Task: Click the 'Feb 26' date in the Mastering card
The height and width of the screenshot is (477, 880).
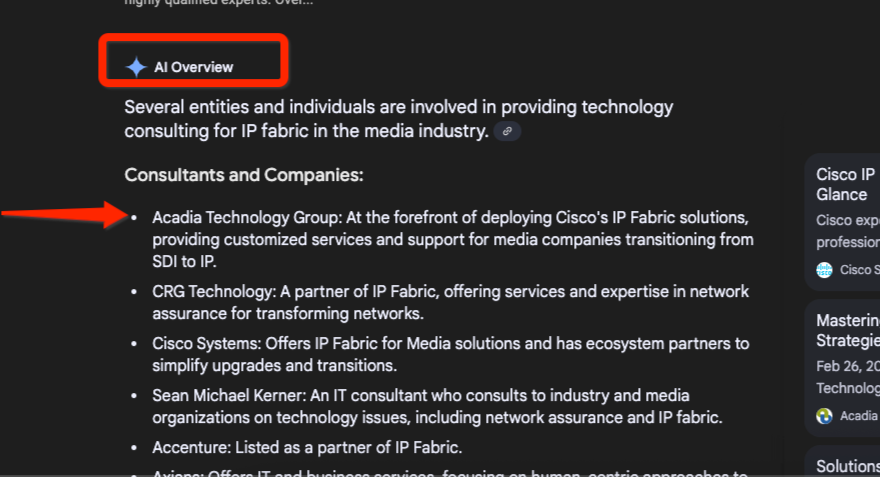Action: point(847,366)
